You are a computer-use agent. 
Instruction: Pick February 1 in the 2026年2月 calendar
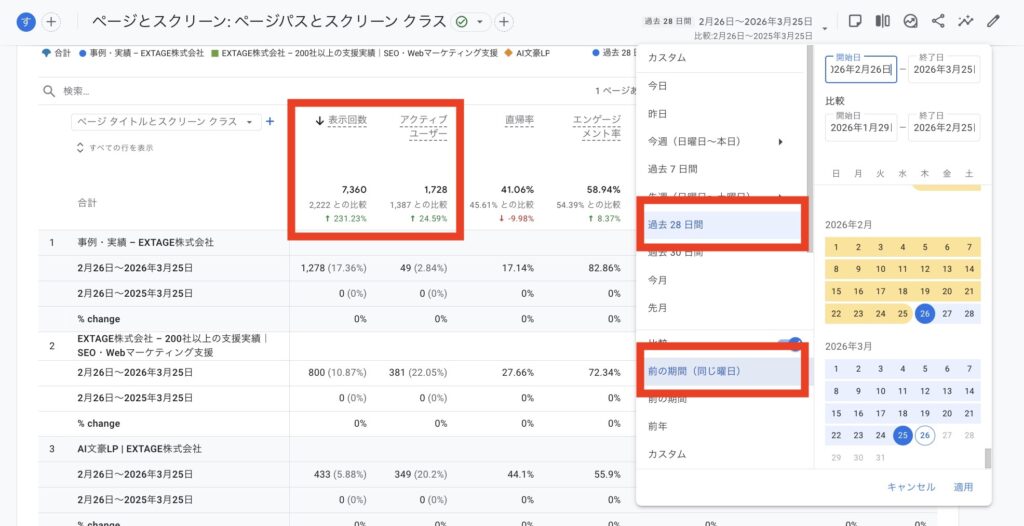pyautogui.click(x=836, y=247)
